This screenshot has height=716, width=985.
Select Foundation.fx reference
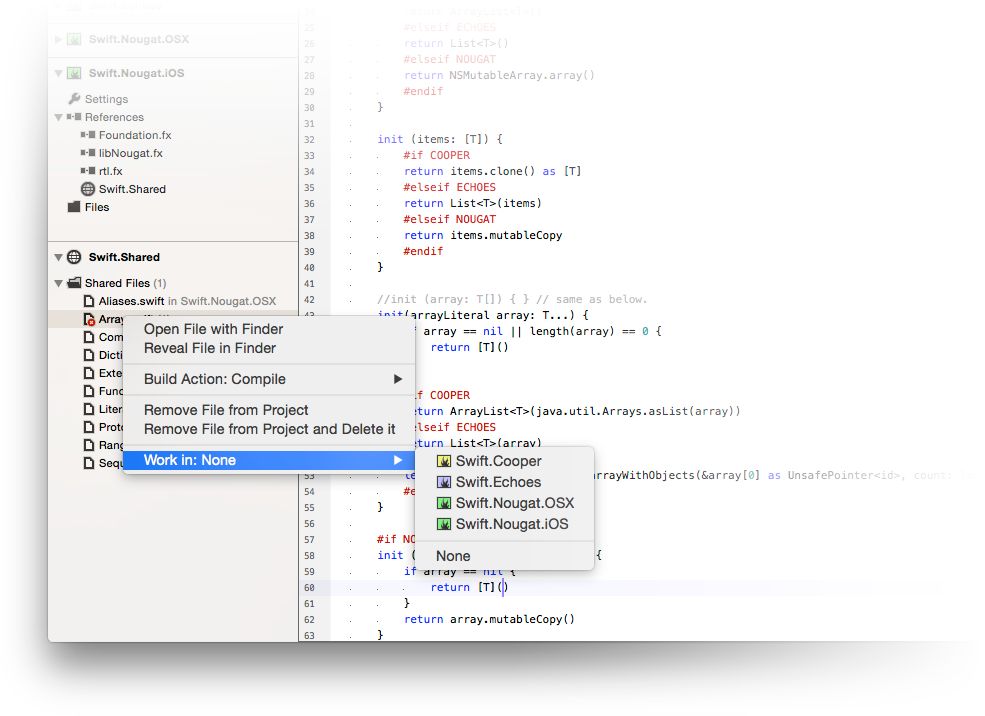(135, 135)
